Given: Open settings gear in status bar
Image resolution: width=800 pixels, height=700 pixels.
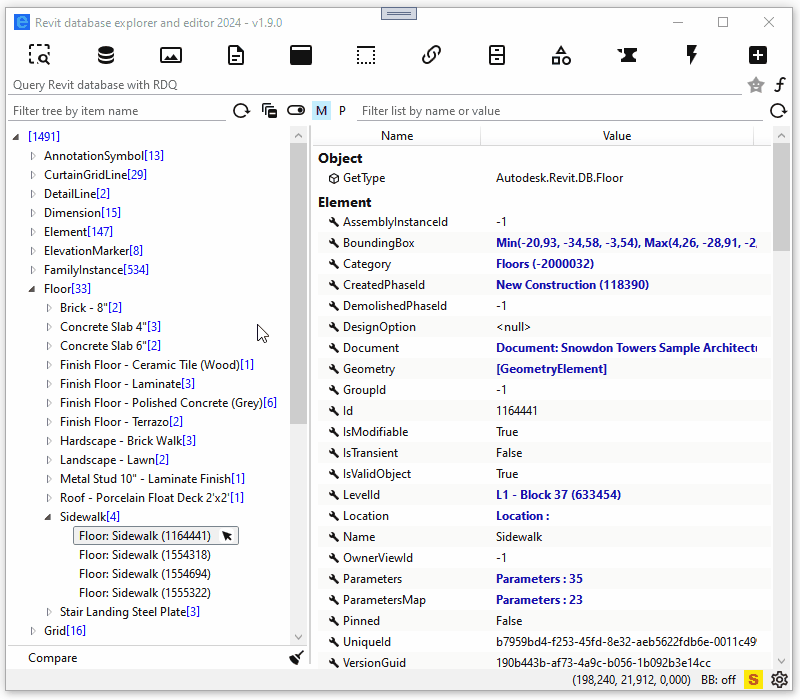Looking at the screenshot, I should click(779, 680).
